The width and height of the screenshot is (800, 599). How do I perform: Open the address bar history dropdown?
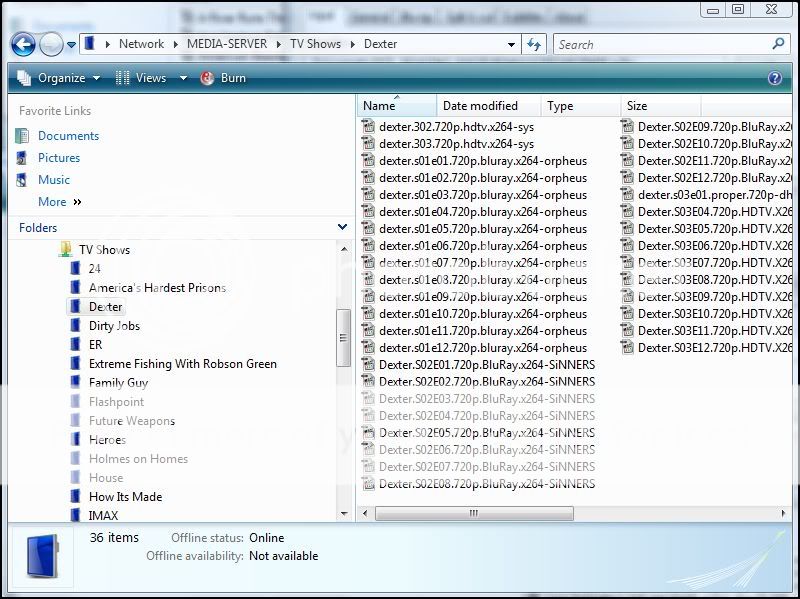point(511,44)
